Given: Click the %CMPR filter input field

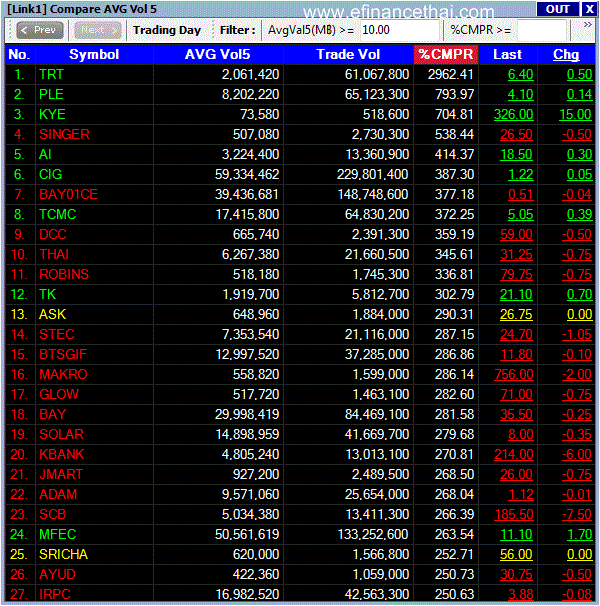Looking at the screenshot, I should 542,30.
